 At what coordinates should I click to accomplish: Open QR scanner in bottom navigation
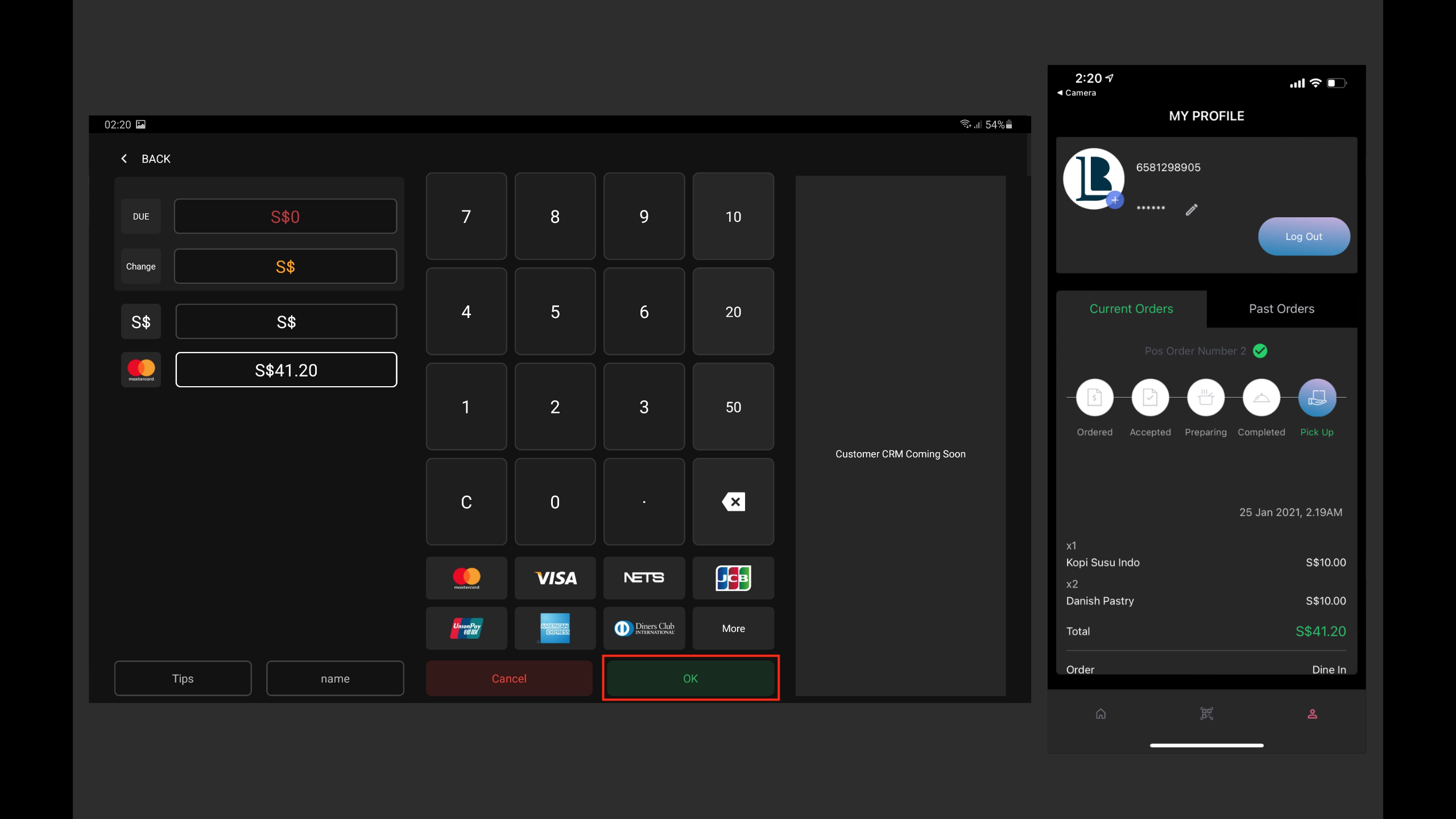tap(1206, 713)
